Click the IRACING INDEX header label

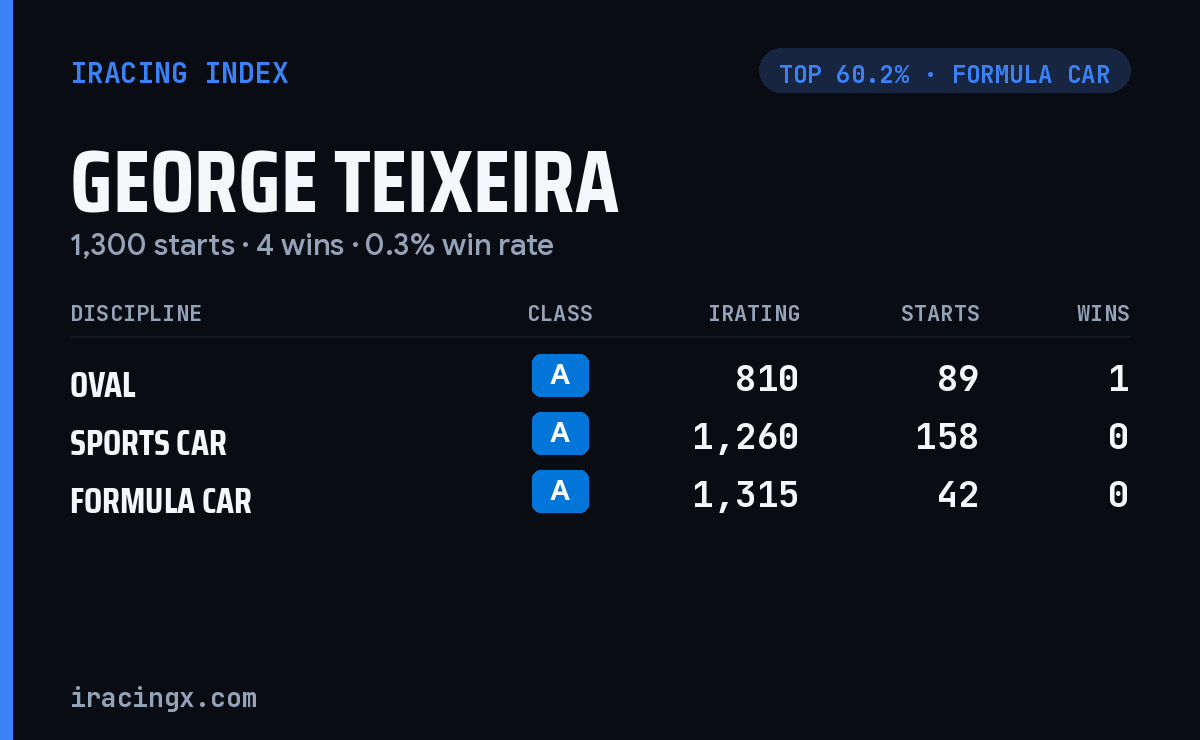tap(179, 73)
